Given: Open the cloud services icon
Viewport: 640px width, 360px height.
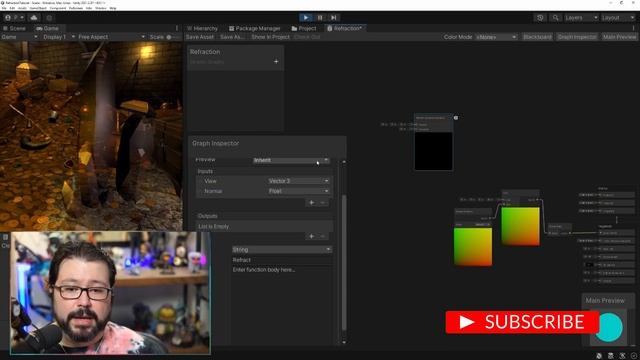Looking at the screenshot, I should (x=34, y=18).
